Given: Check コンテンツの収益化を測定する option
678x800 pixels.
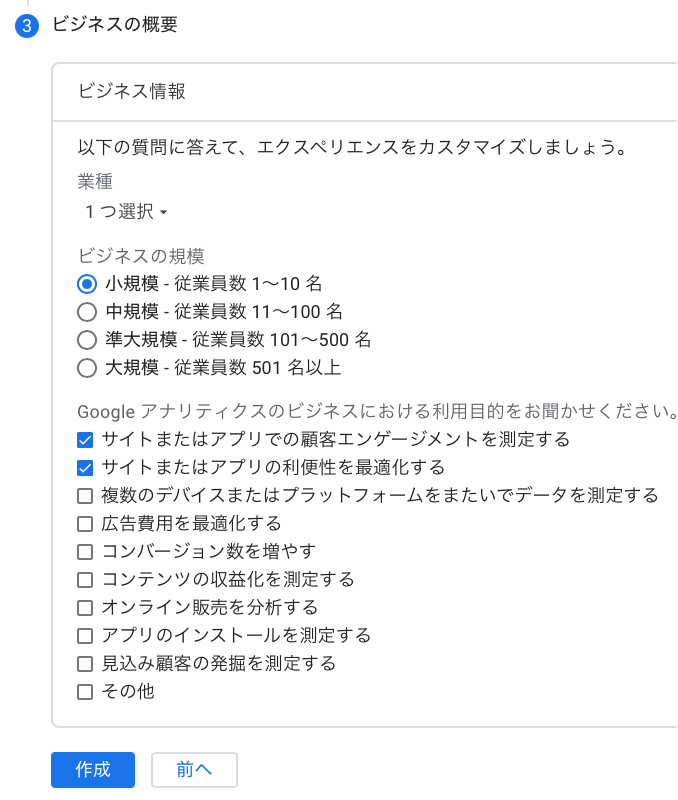Looking at the screenshot, I should pos(85,579).
